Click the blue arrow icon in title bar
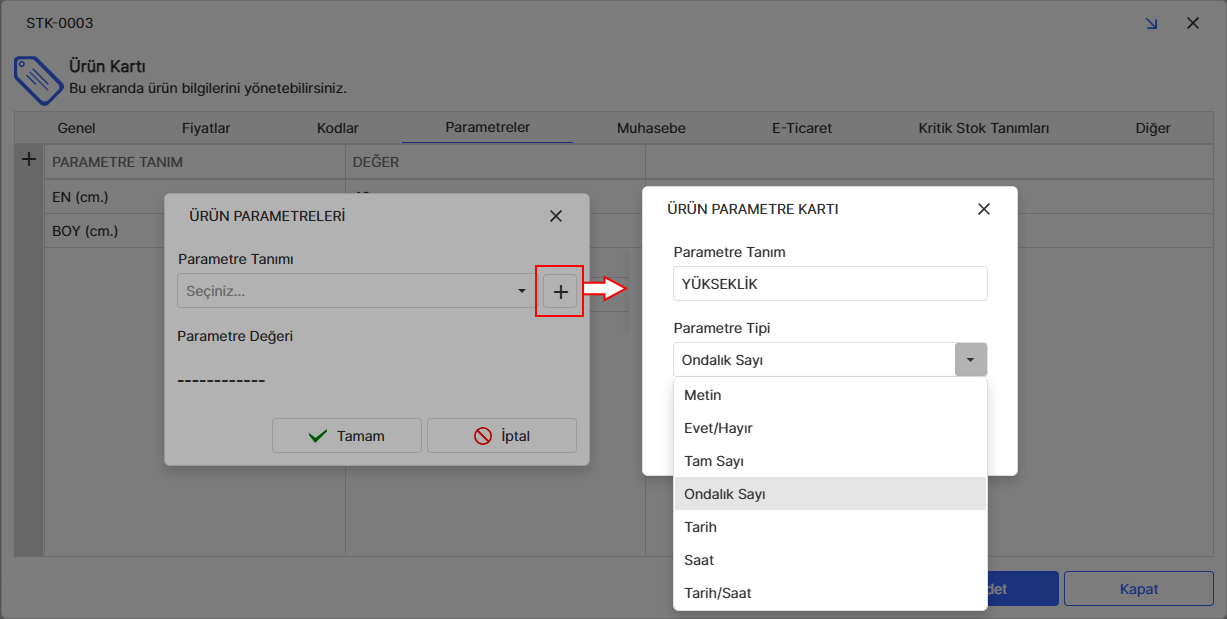The width and height of the screenshot is (1227, 619). pyautogui.click(x=1151, y=23)
